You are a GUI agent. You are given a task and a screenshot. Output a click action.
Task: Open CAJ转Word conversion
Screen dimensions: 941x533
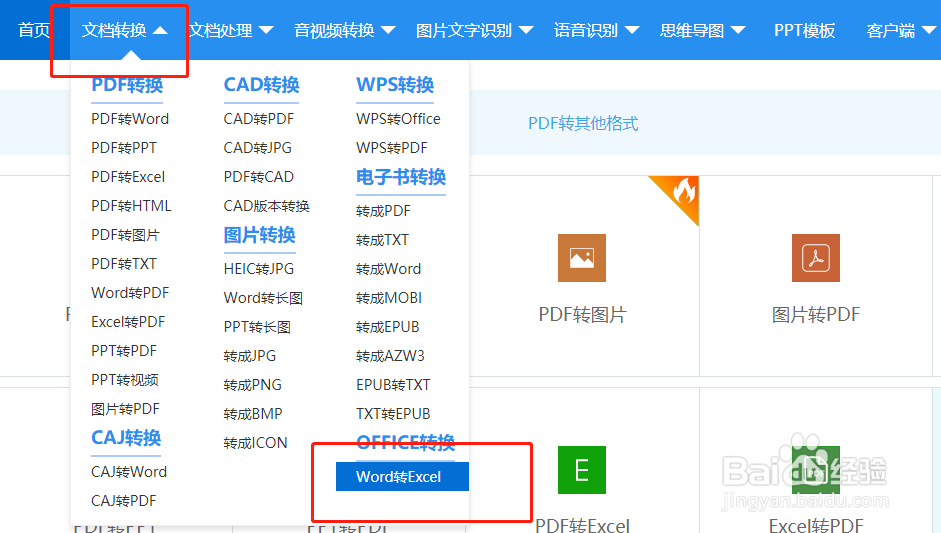pyautogui.click(x=129, y=472)
